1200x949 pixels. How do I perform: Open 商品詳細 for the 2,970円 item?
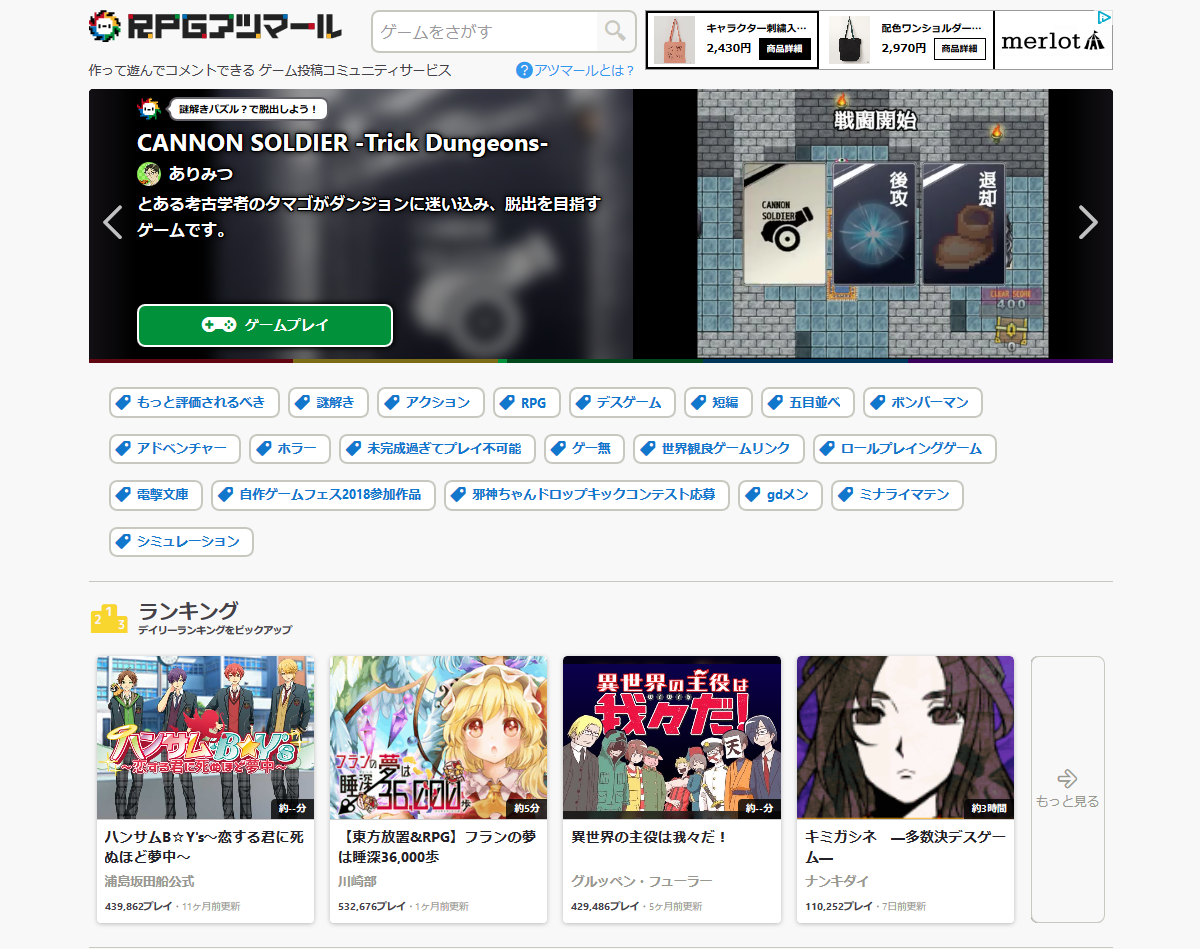click(960, 48)
